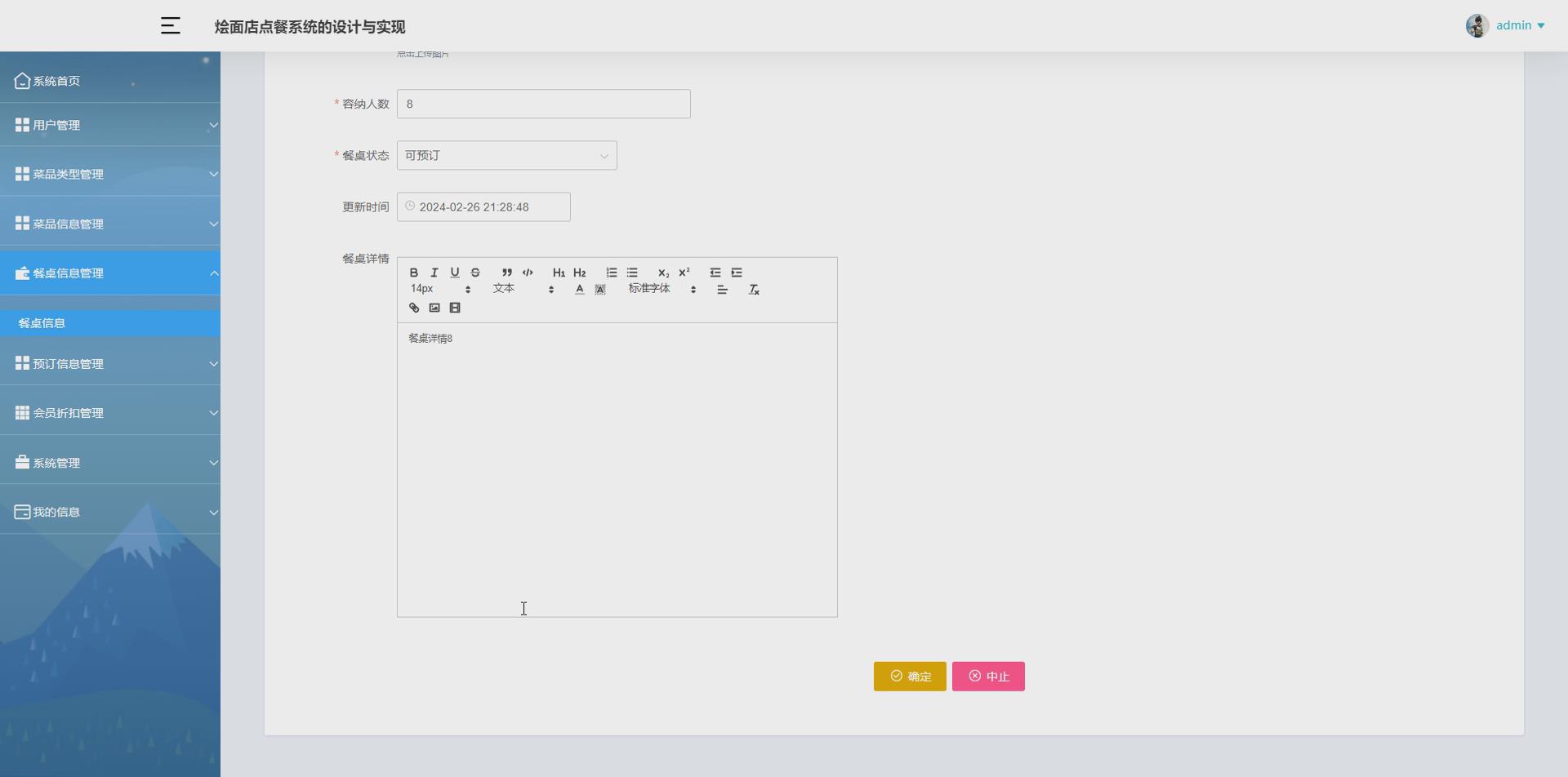Expand the 预订信息管理 sidebar menu

coord(110,364)
